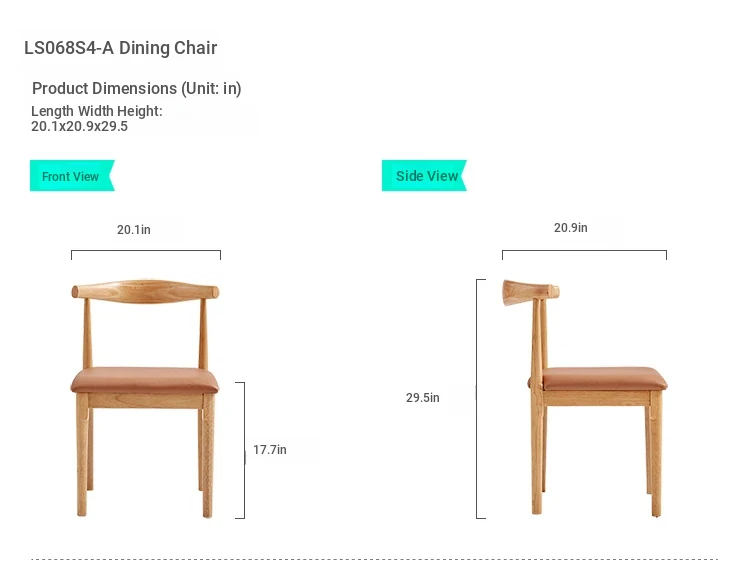Click the 20.9in depth label
This screenshot has width=750, height=580.
[x=571, y=228]
